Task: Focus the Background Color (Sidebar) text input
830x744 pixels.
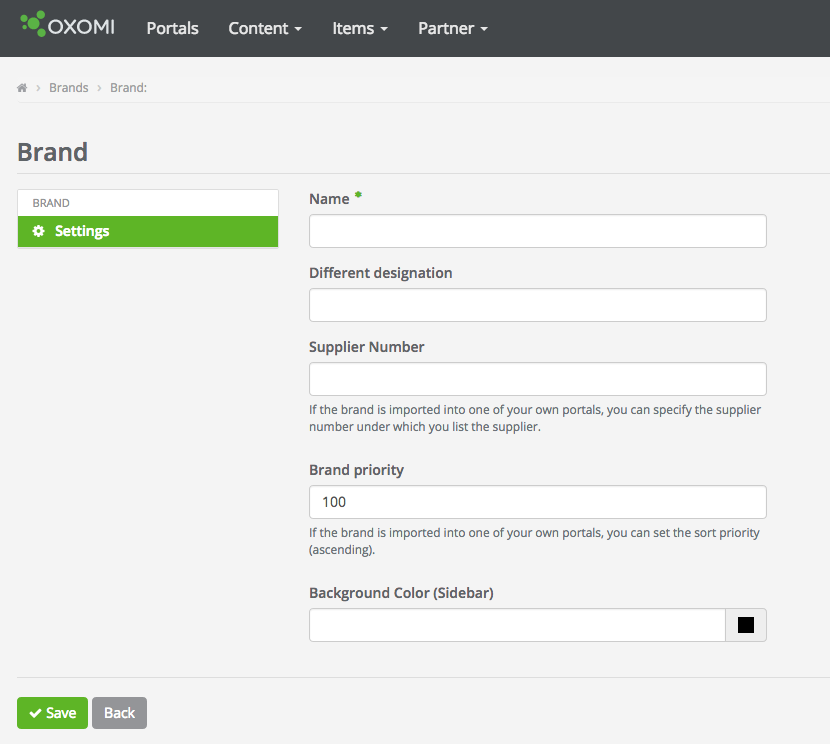Action: [x=516, y=625]
